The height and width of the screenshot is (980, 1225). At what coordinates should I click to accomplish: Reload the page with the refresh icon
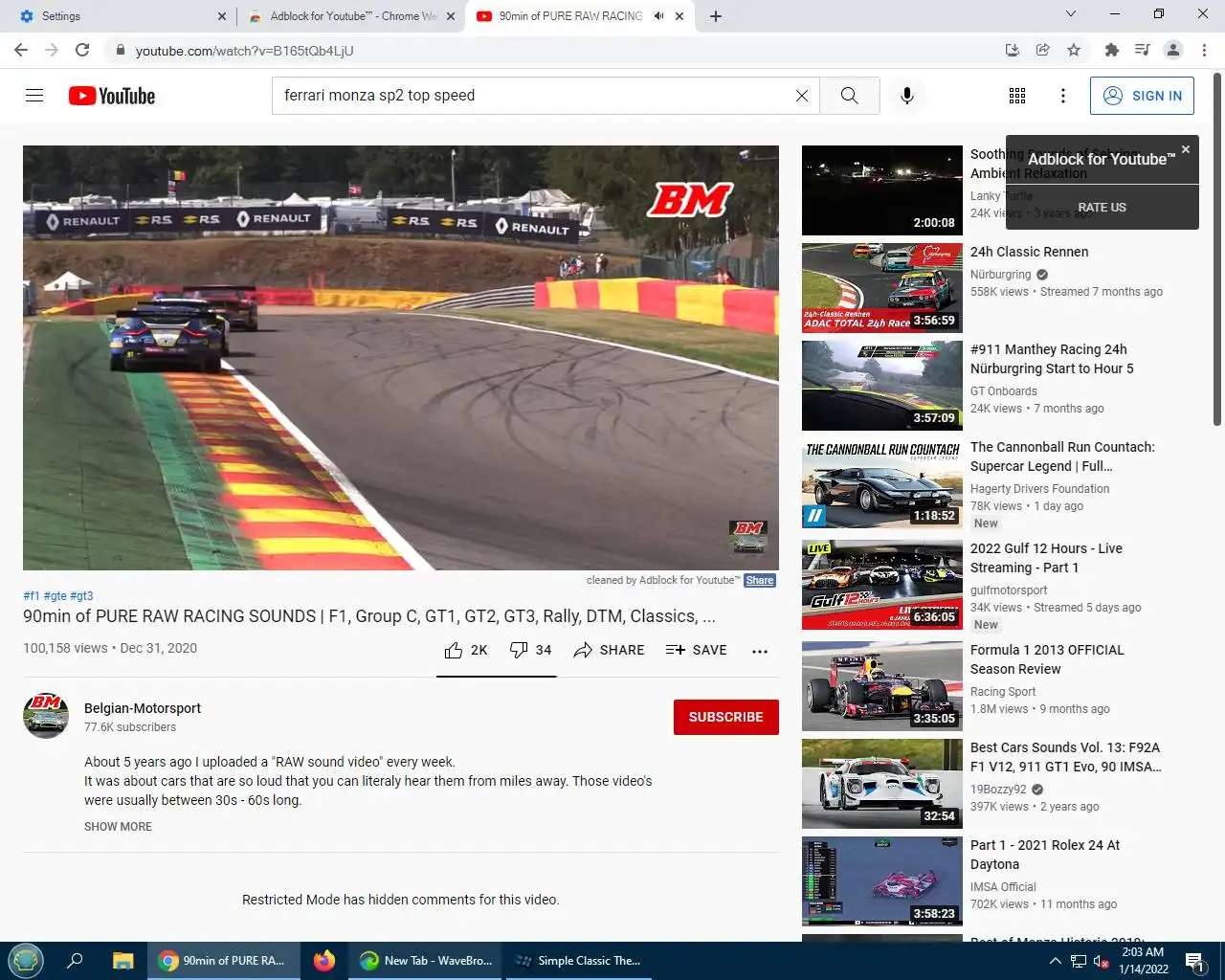(x=82, y=50)
